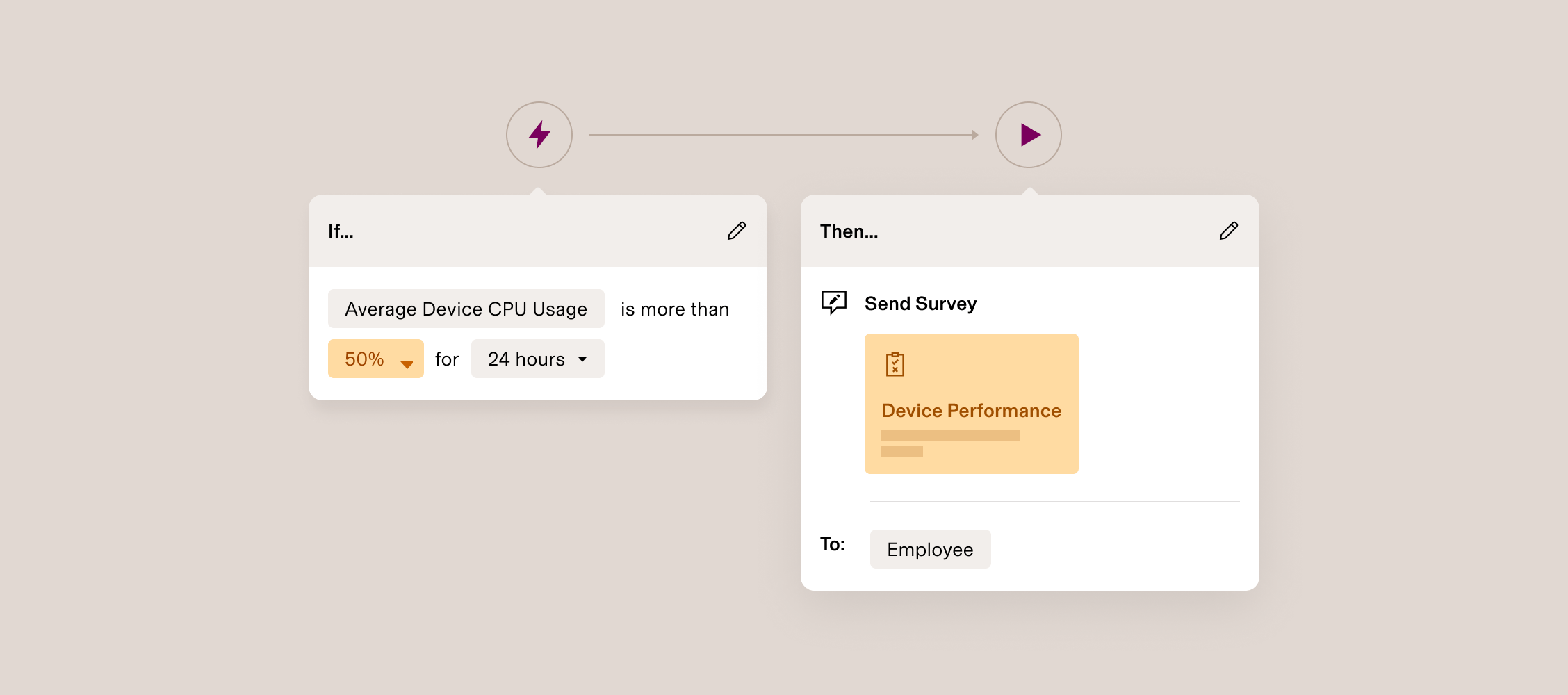
Task: Select the Send Survey speech bubble icon
Action: coord(834,302)
